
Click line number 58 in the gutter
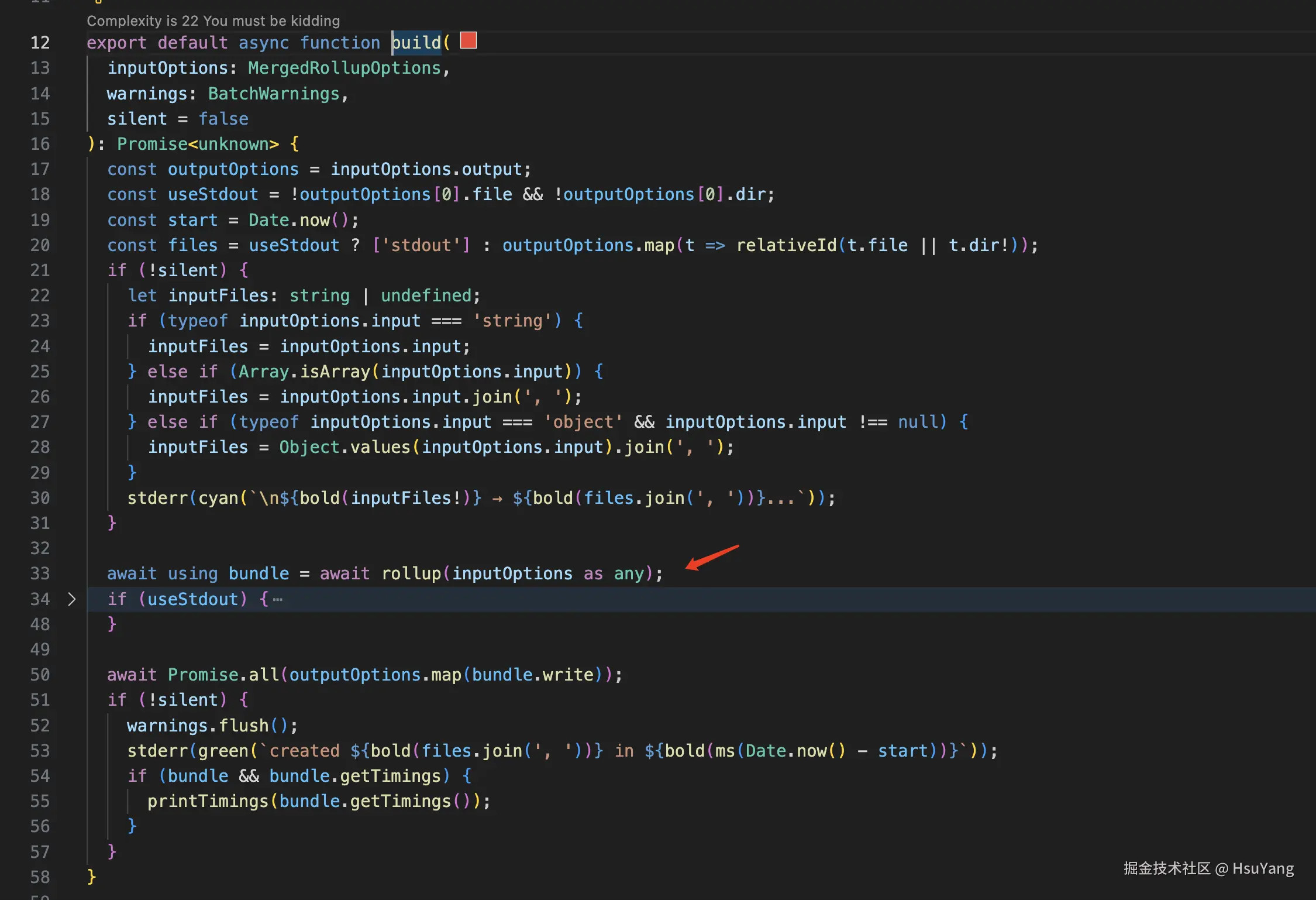point(40,877)
